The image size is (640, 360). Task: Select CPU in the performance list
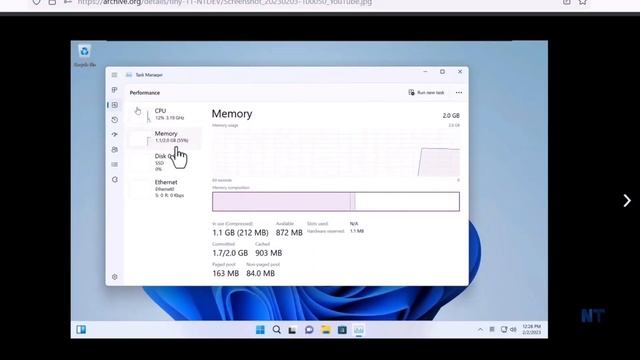coord(164,114)
